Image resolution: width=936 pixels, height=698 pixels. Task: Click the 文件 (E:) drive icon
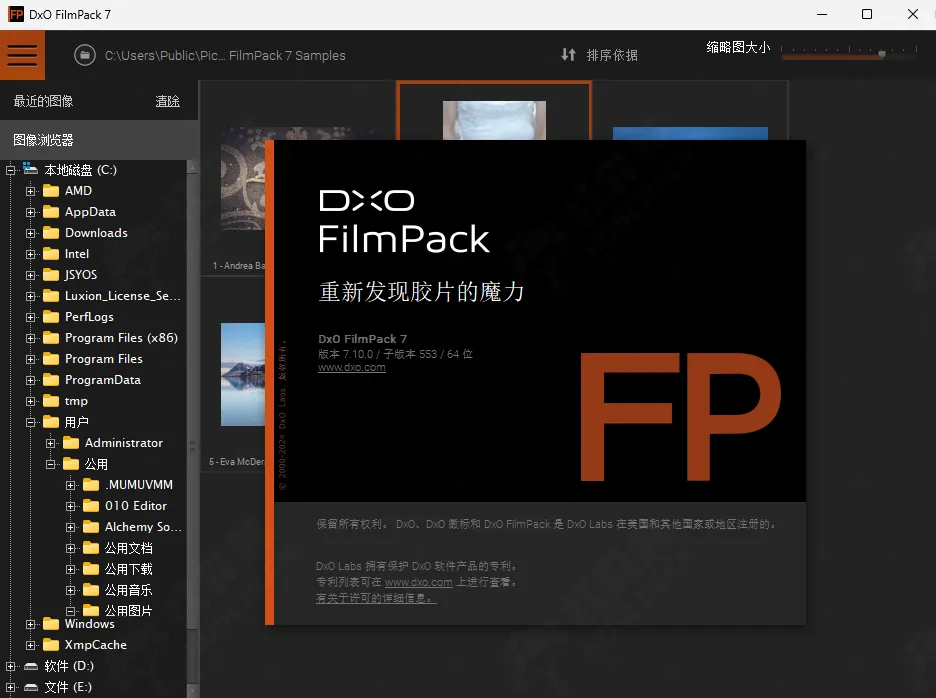pyautogui.click(x=31, y=687)
